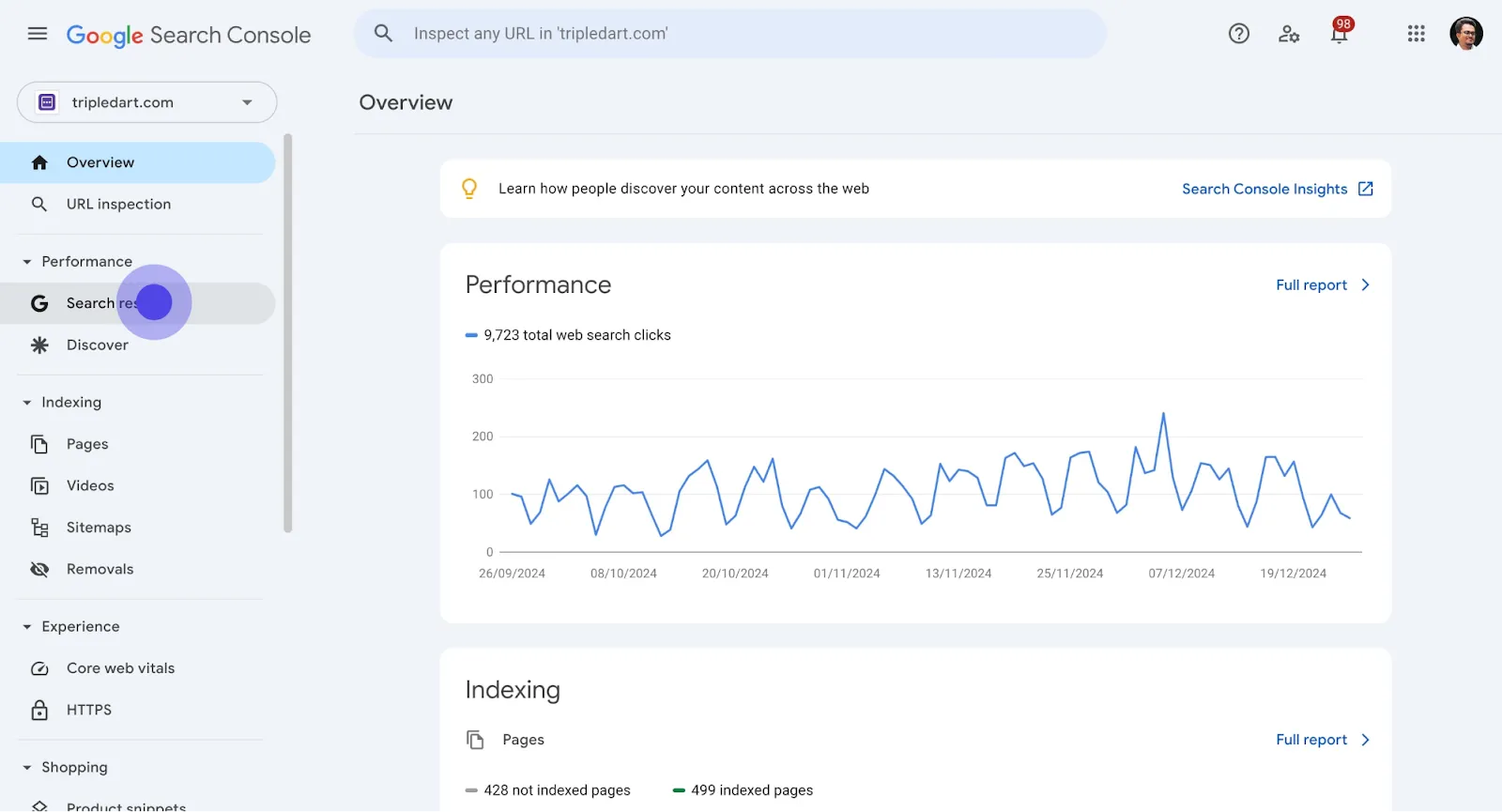Select URL inspection in the sidebar

(x=138, y=204)
